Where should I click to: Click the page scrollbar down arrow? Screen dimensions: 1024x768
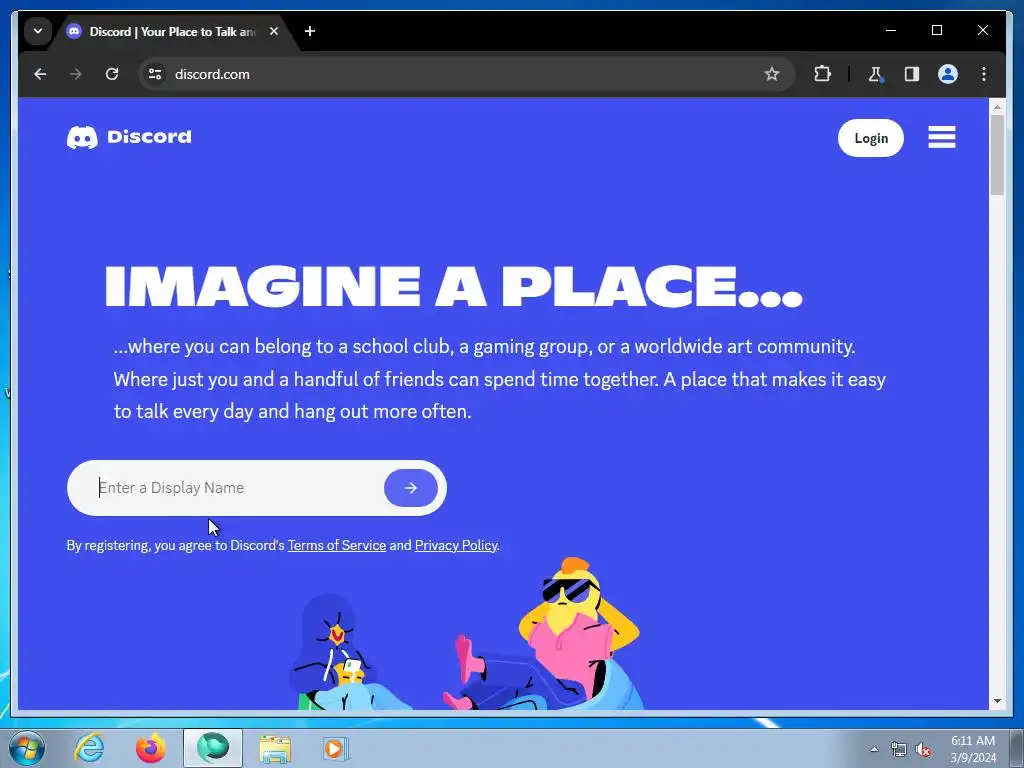(x=997, y=701)
